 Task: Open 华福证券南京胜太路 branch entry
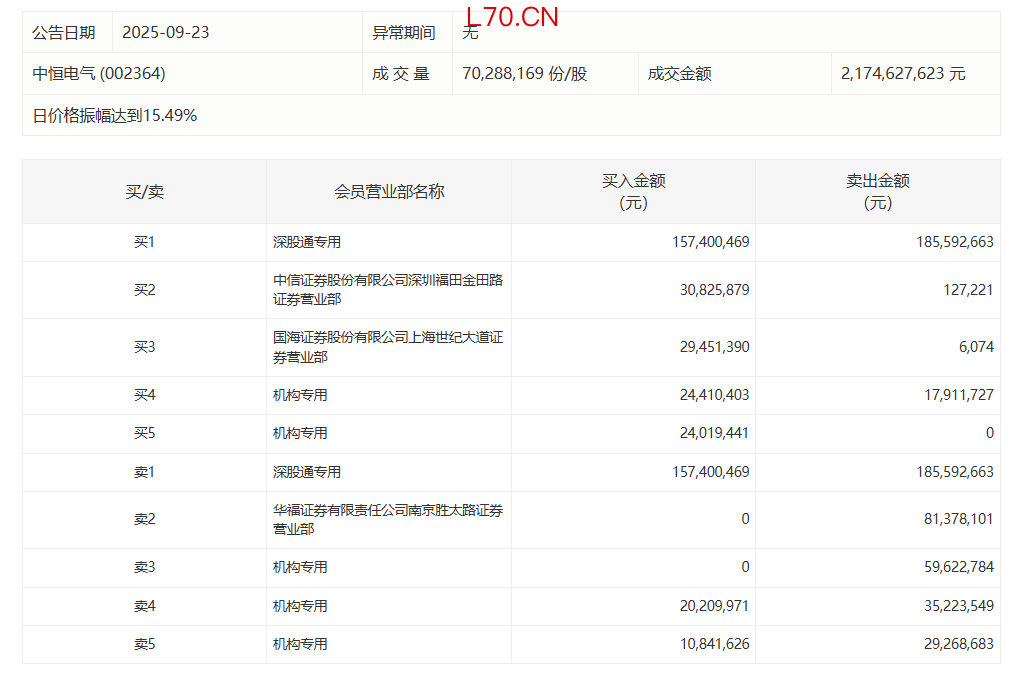(x=388, y=519)
